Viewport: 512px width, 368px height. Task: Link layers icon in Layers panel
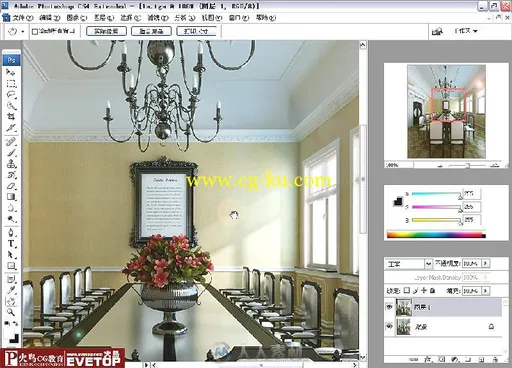coord(413,359)
